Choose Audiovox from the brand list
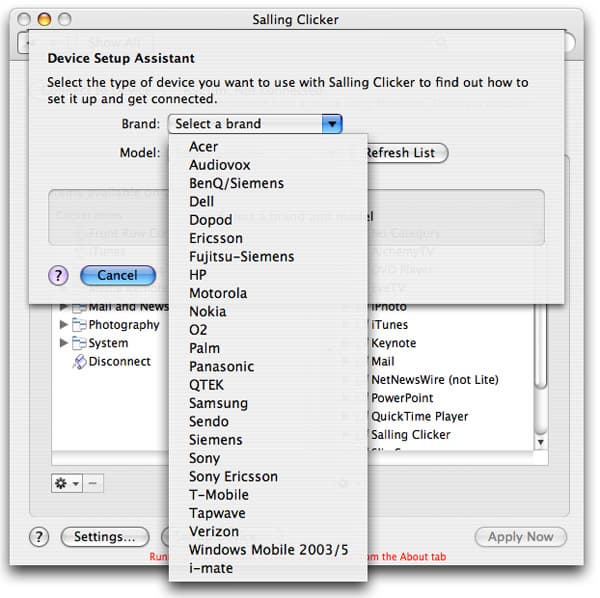The width and height of the screenshot is (600, 598). pos(268,165)
